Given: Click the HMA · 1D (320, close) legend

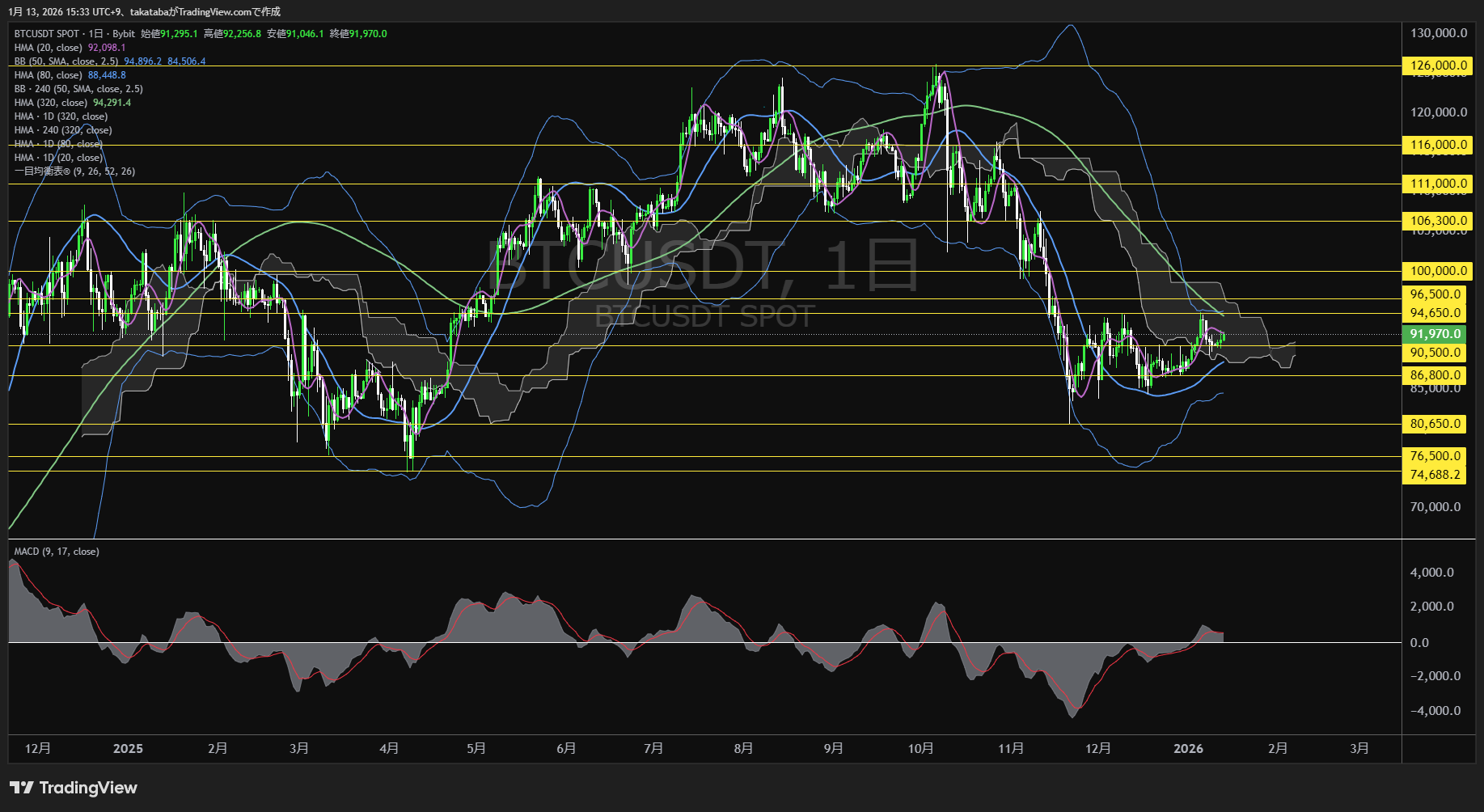Looking at the screenshot, I should coord(61,116).
